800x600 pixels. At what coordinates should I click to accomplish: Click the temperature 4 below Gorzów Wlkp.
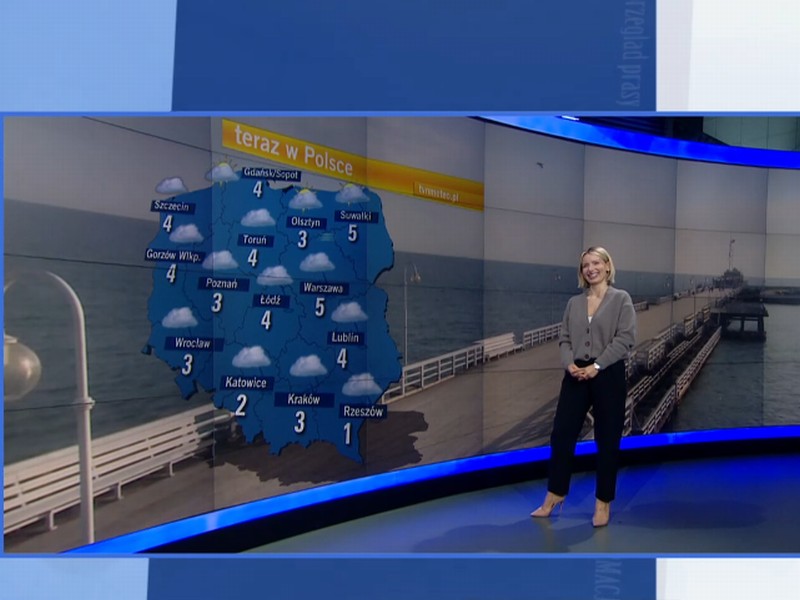(171, 273)
